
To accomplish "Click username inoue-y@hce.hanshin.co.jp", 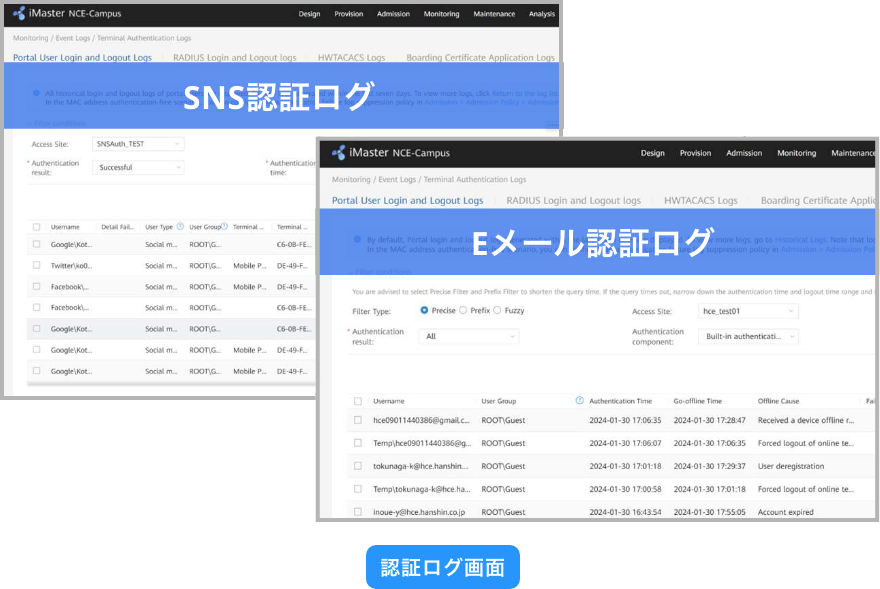I will [419, 512].
